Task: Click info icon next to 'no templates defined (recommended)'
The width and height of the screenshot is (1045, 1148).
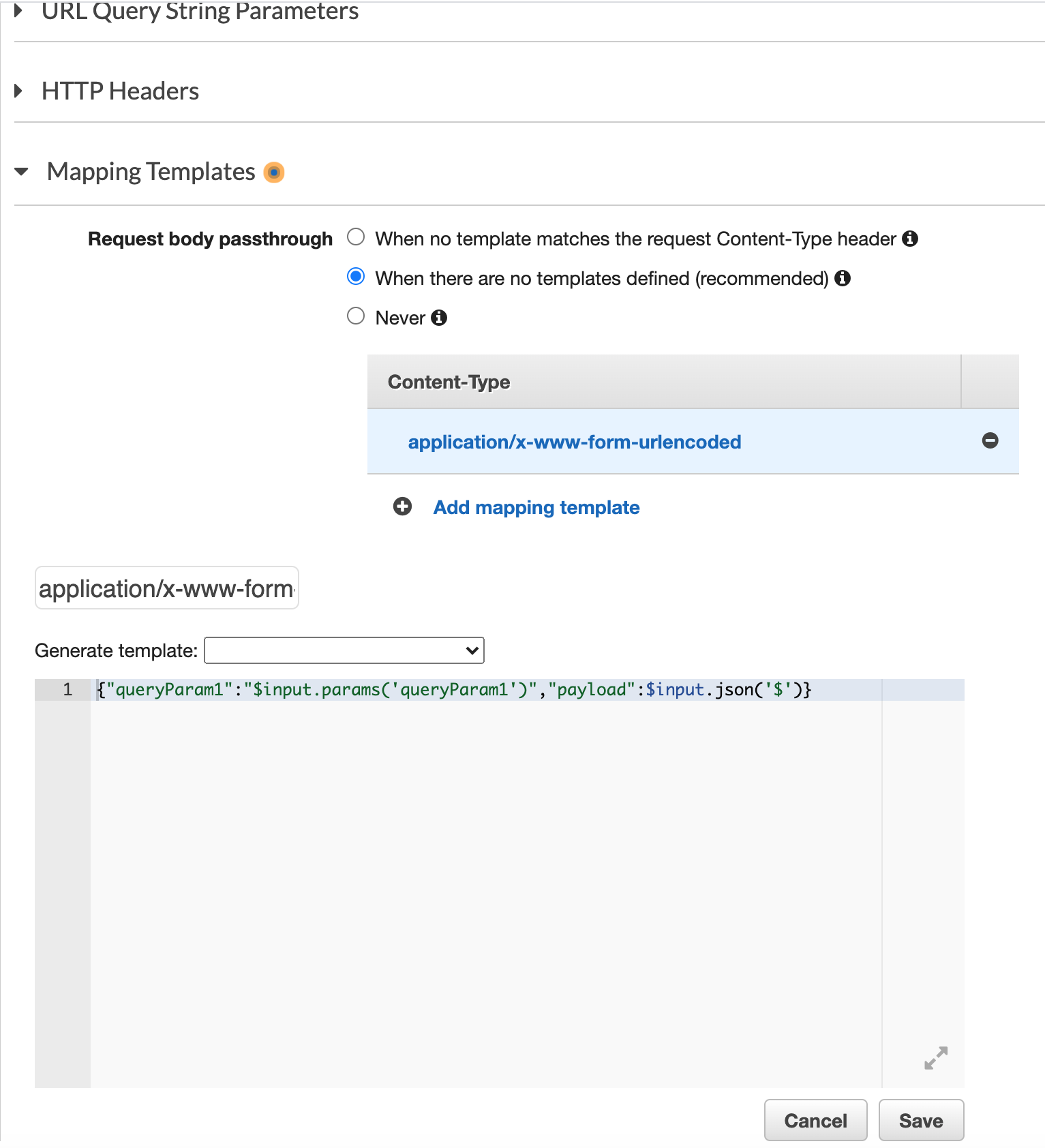Action: [x=843, y=278]
